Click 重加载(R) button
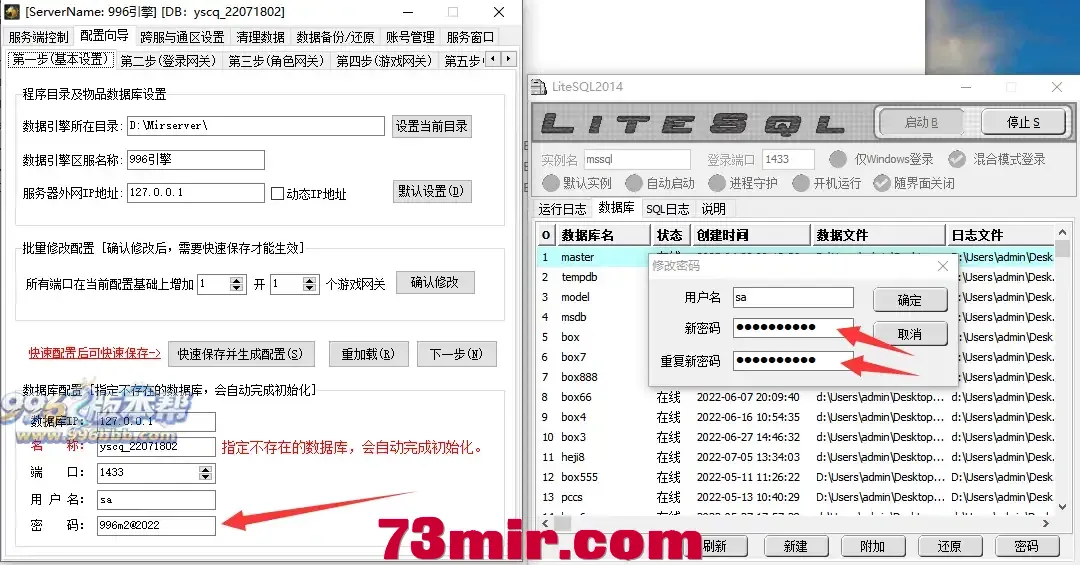1080x565 pixels. point(368,354)
